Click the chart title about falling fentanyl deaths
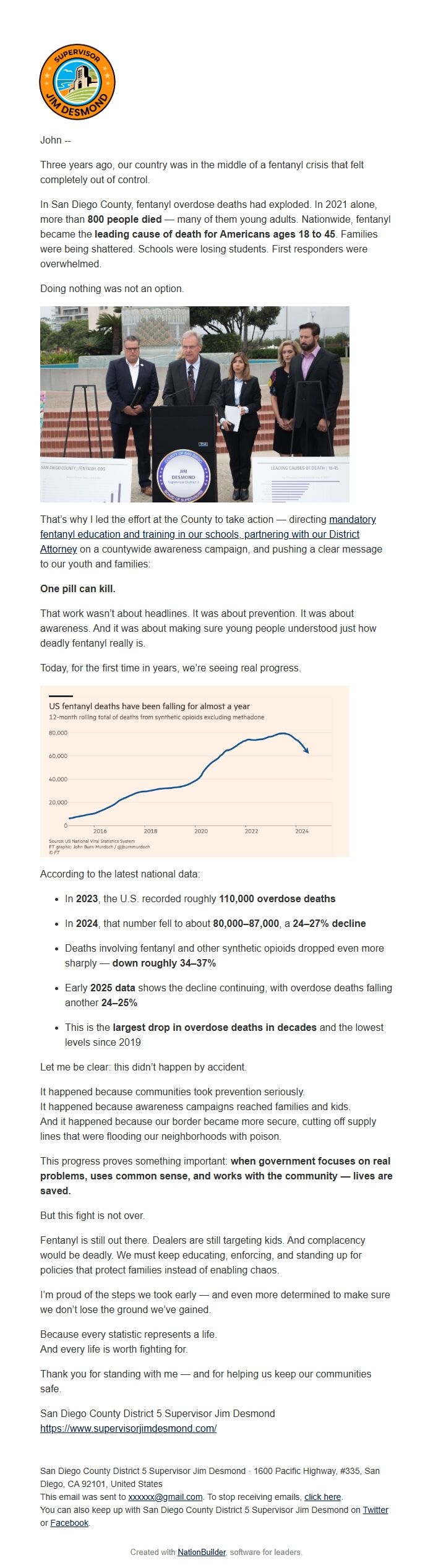 click(149, 706)
